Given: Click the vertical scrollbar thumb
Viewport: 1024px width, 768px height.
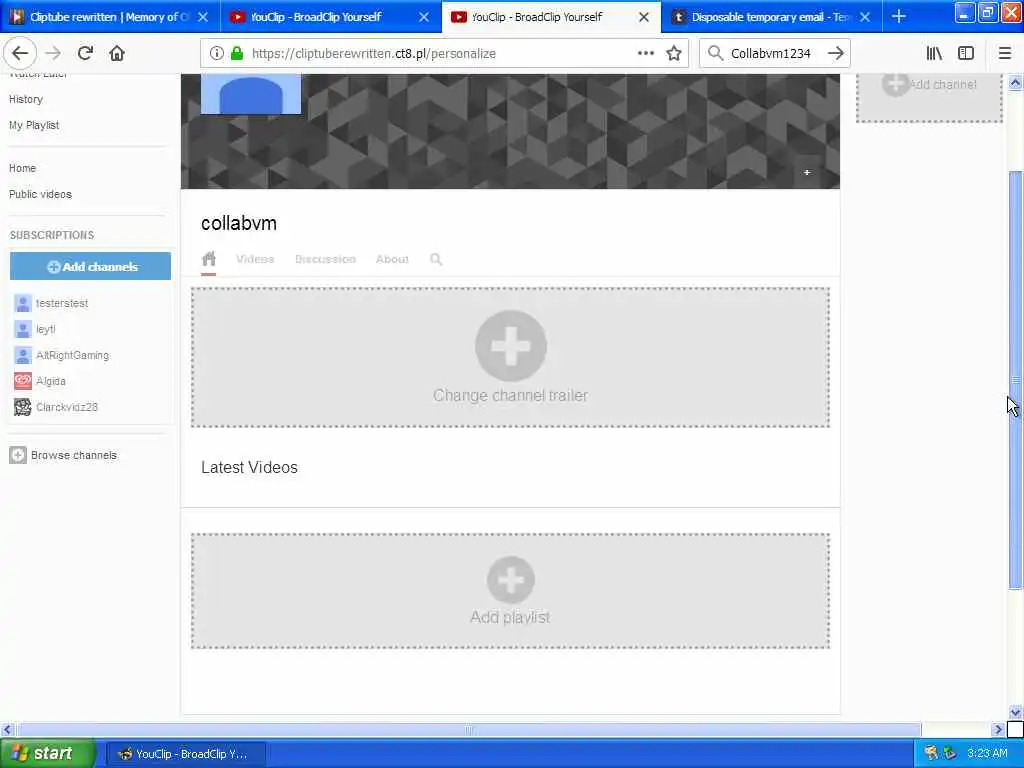Looking at the screenshot, I should (1015, 380).
